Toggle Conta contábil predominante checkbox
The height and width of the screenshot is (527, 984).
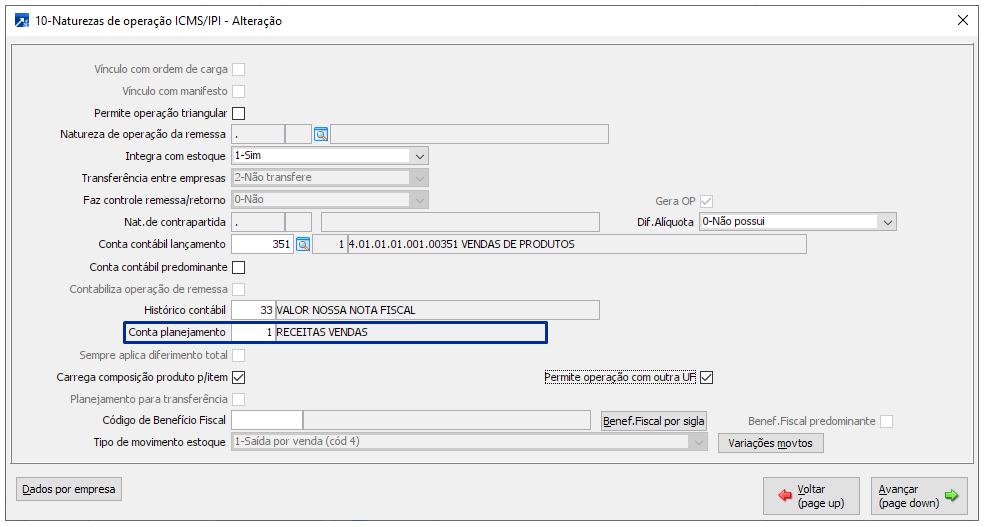tap(238, 267)
